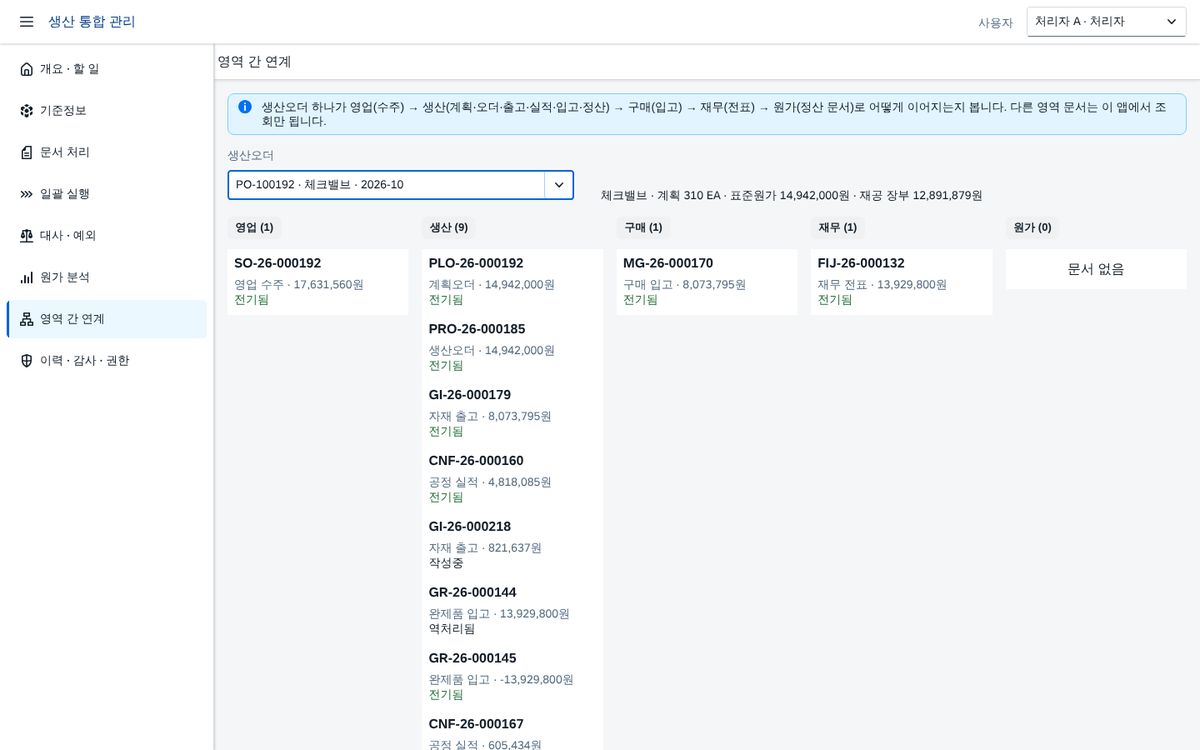The width and height of the screenshot is (1200, 750).
Task: Click 공정 실적 · 4,818,085원 text
Action: pyautogui.click(x=490, y=483)
